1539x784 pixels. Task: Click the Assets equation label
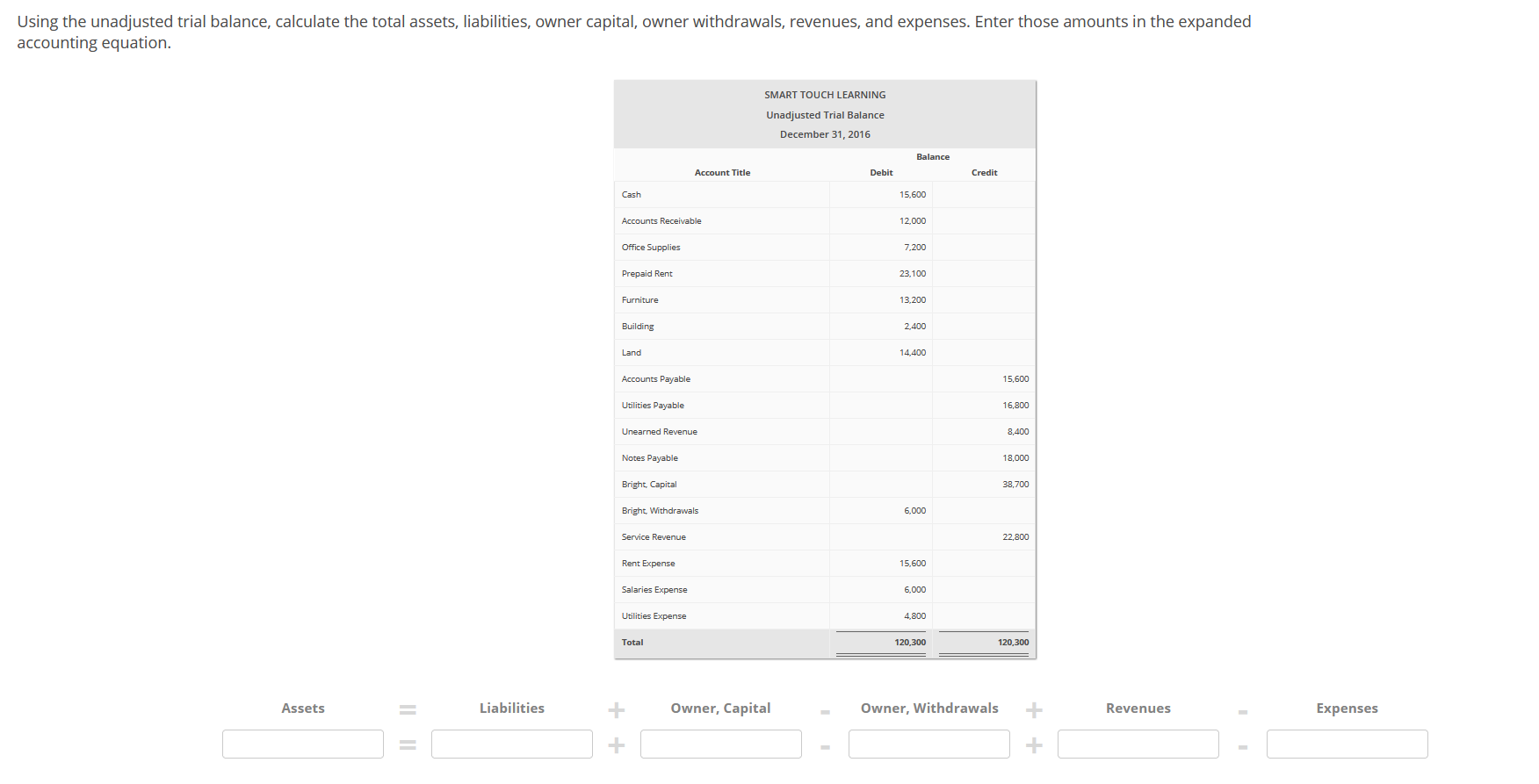(303, 708)
